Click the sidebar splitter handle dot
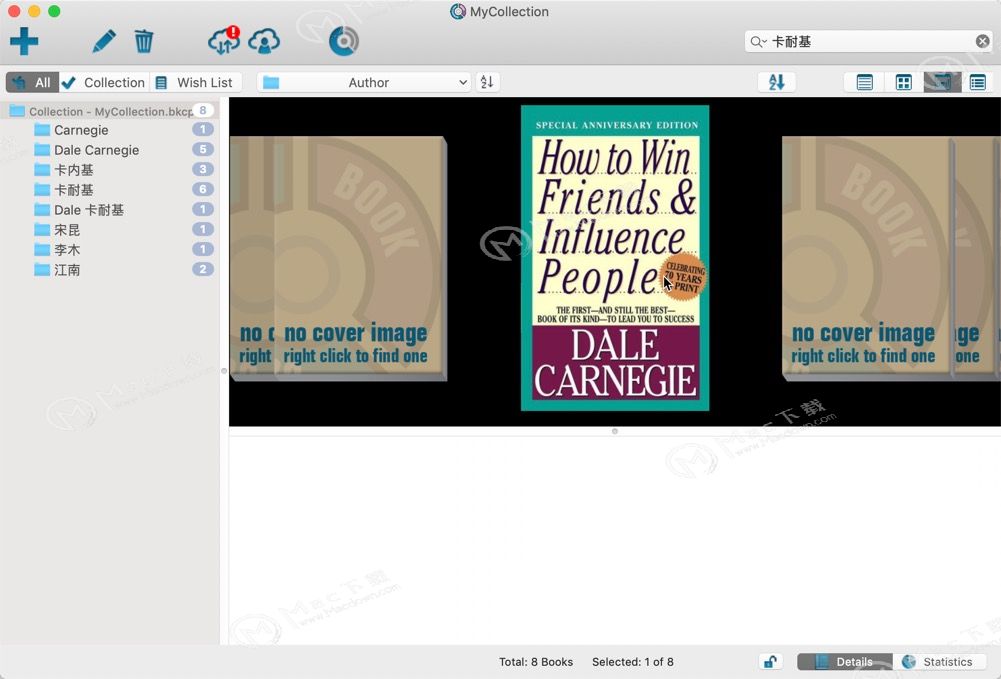The height and width of the screenshot is (679, 1001). 224,371
